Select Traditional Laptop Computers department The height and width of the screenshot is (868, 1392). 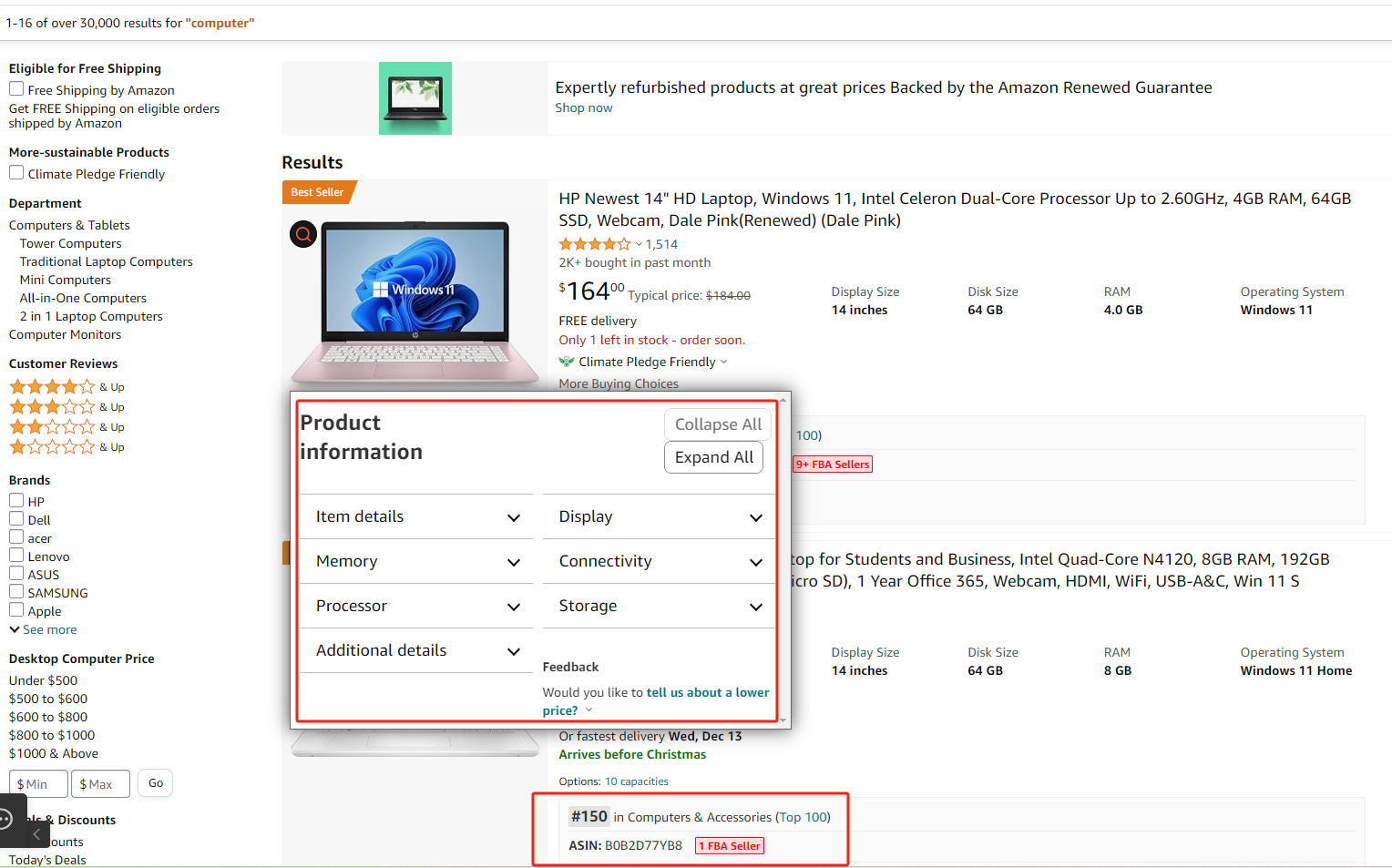107,261
